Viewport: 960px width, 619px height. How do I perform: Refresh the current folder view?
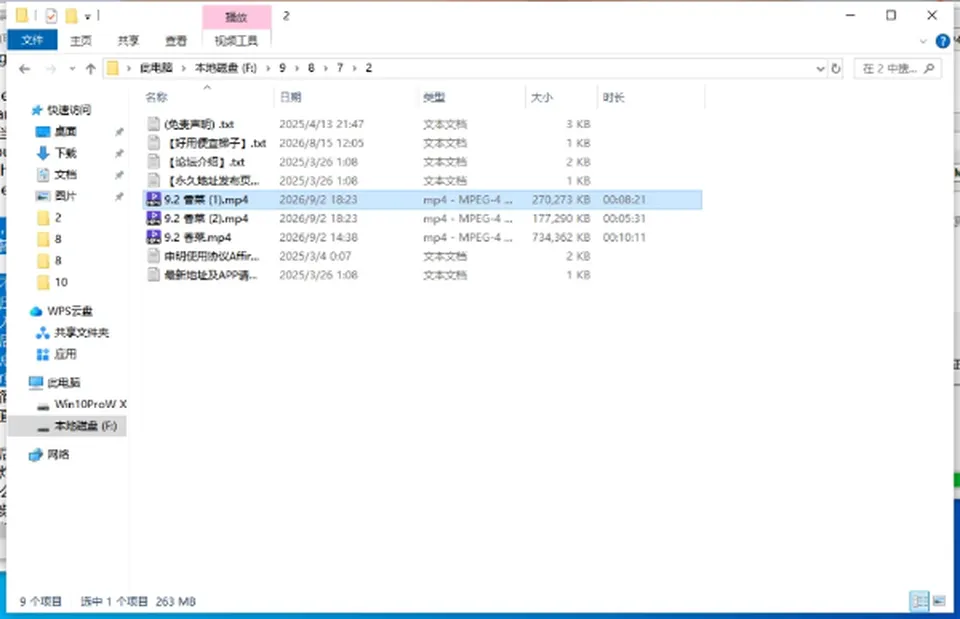point(836,69)
